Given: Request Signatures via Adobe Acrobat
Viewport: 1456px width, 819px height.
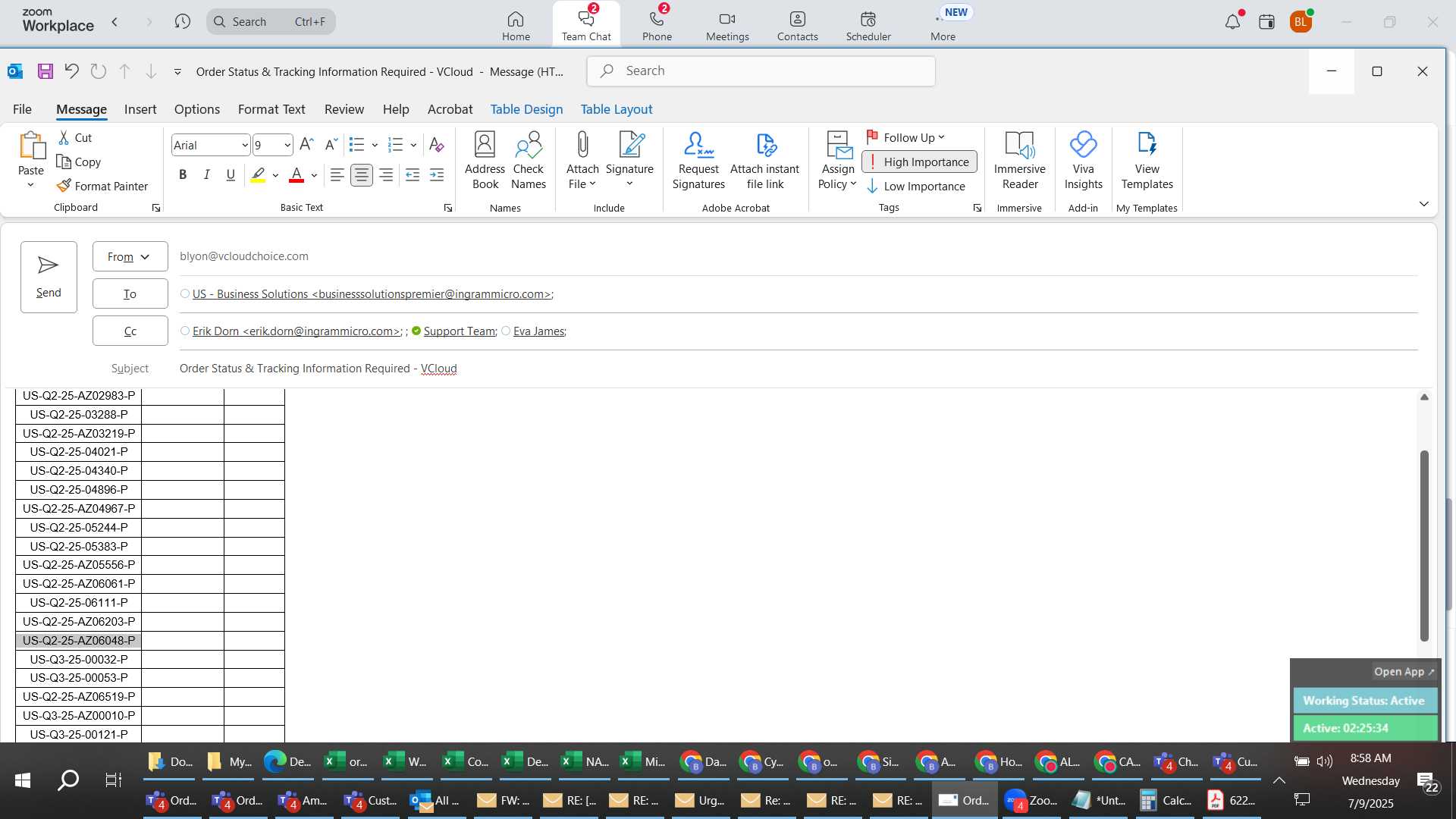Looking at the screenshot, I should pos(698,161).
